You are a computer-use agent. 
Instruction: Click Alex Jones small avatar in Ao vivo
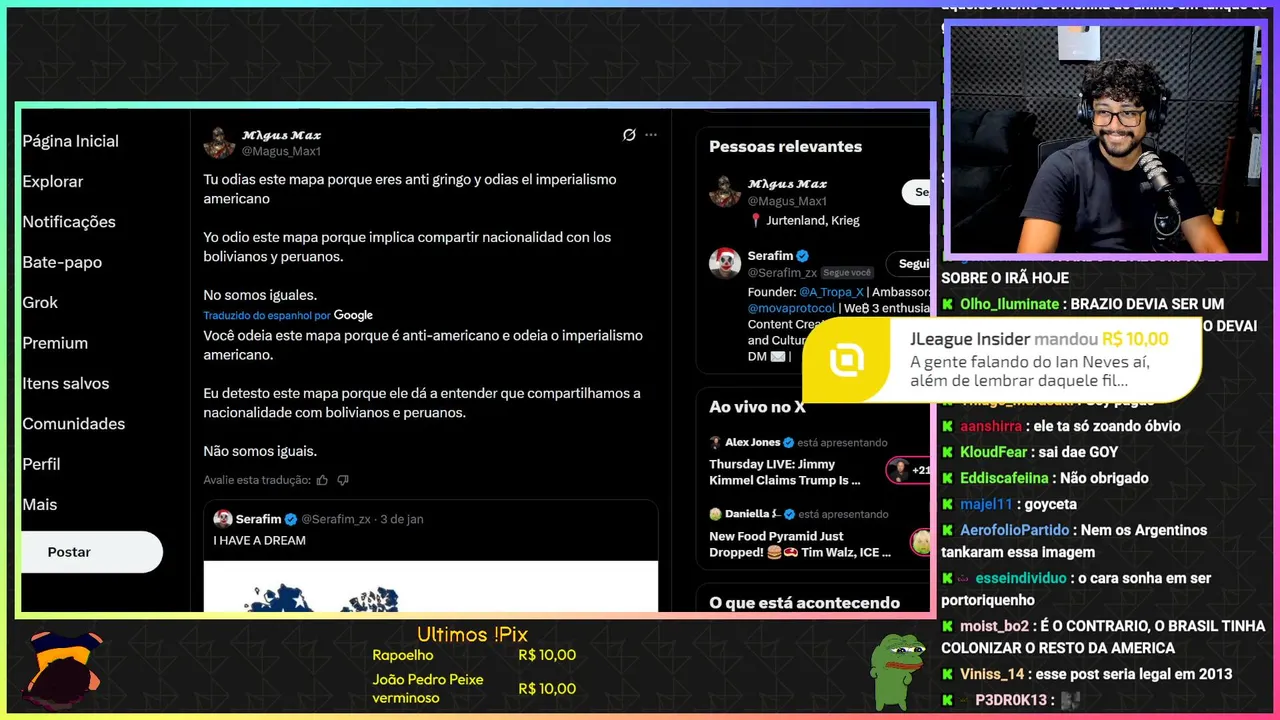tap(715, 442)
